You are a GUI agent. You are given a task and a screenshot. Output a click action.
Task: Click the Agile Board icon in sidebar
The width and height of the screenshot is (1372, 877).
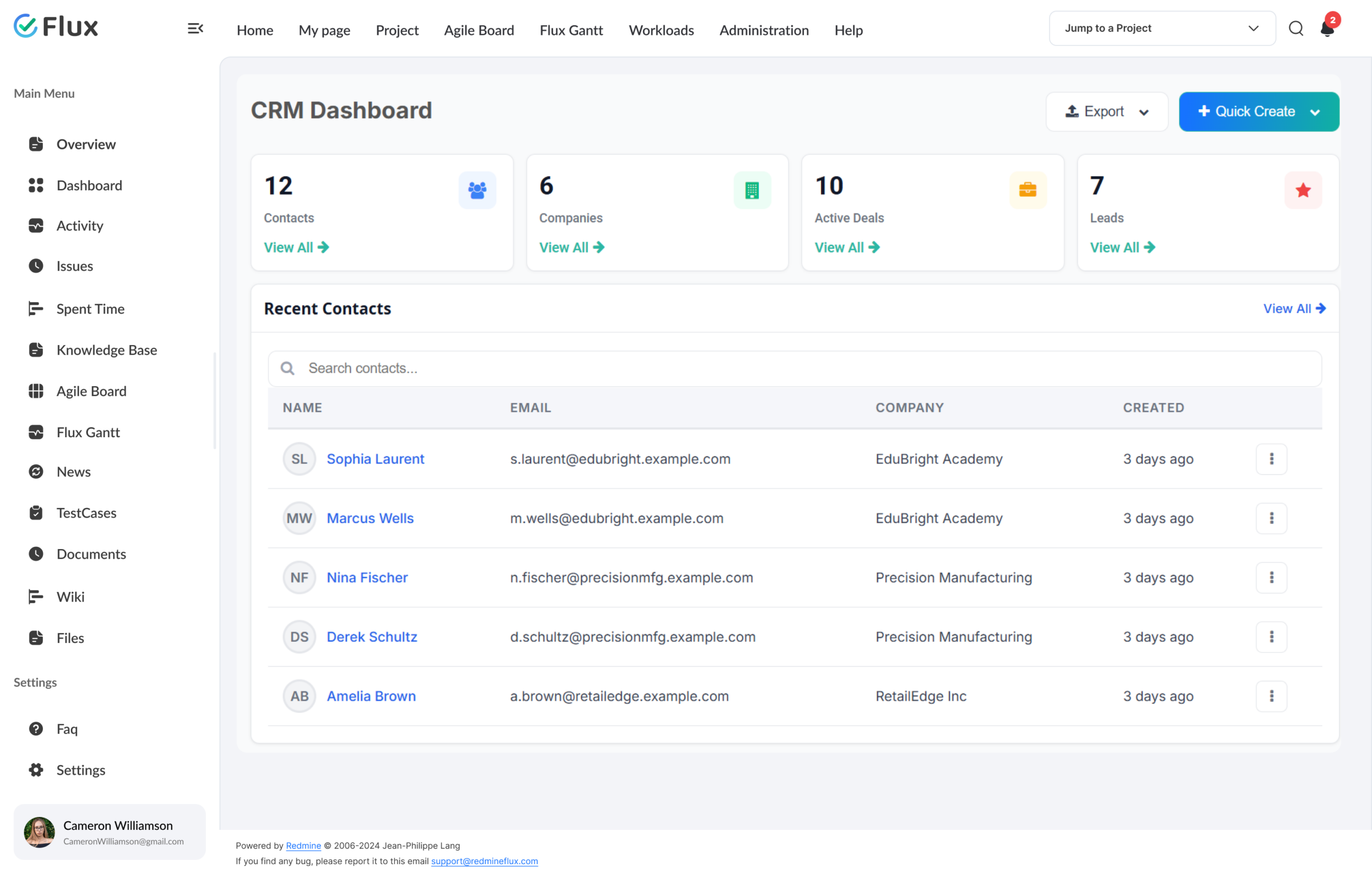point(36,391)
